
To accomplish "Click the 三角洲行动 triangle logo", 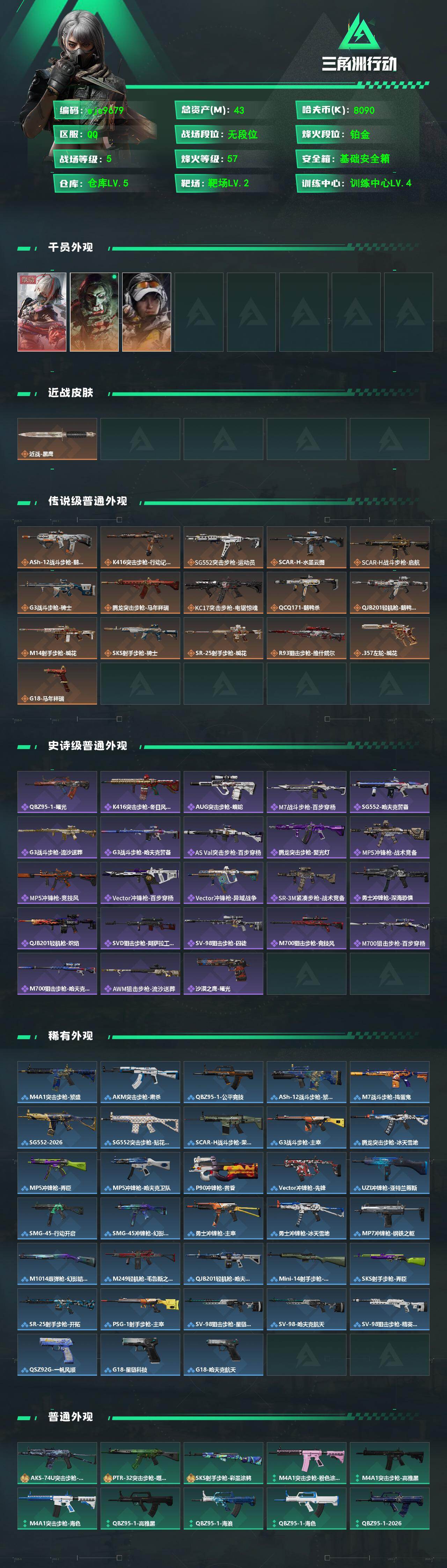I will pyautogui.click(x=359, y=31).
